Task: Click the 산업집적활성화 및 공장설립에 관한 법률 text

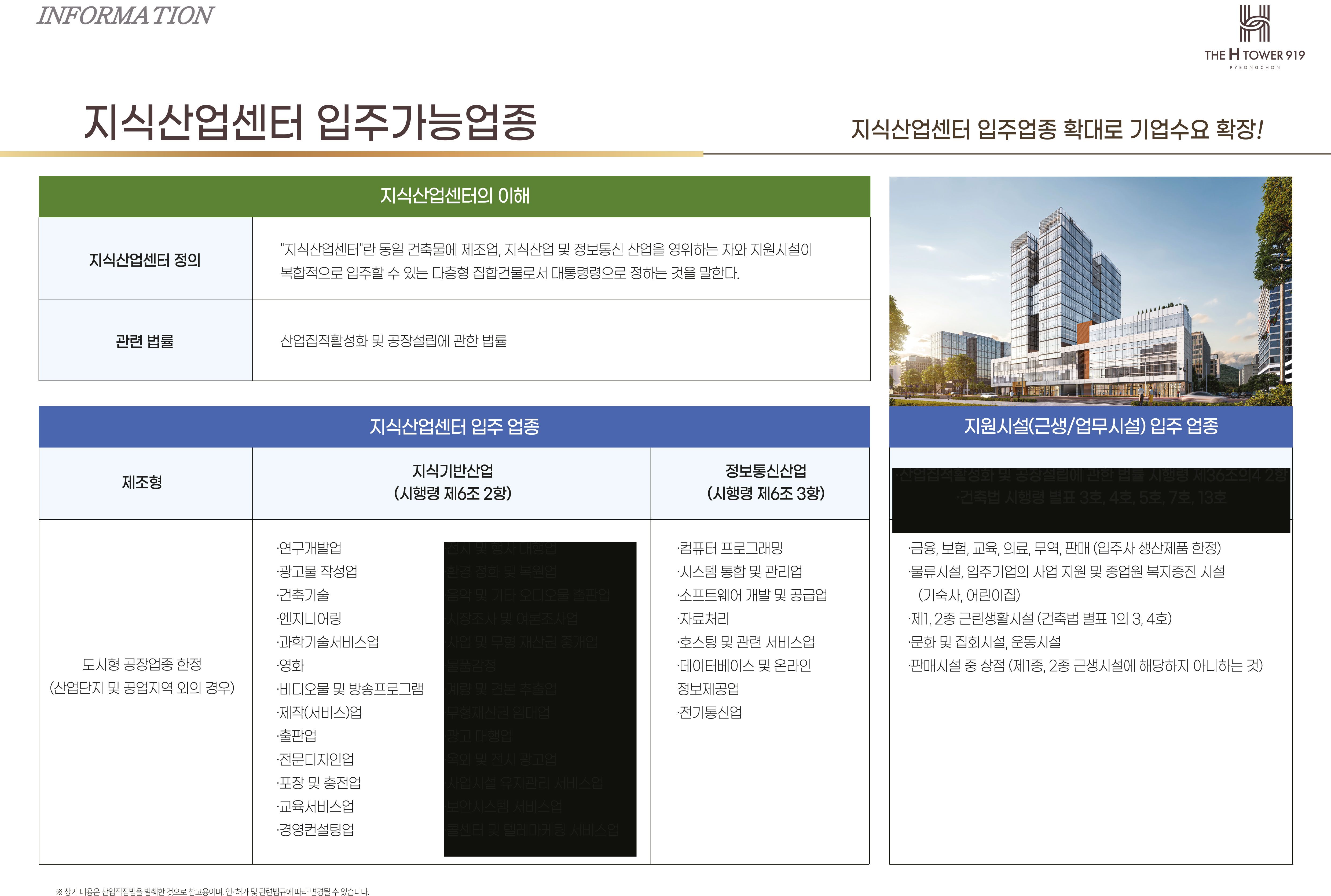Action: pyautogui.click(x=393, y=341)
